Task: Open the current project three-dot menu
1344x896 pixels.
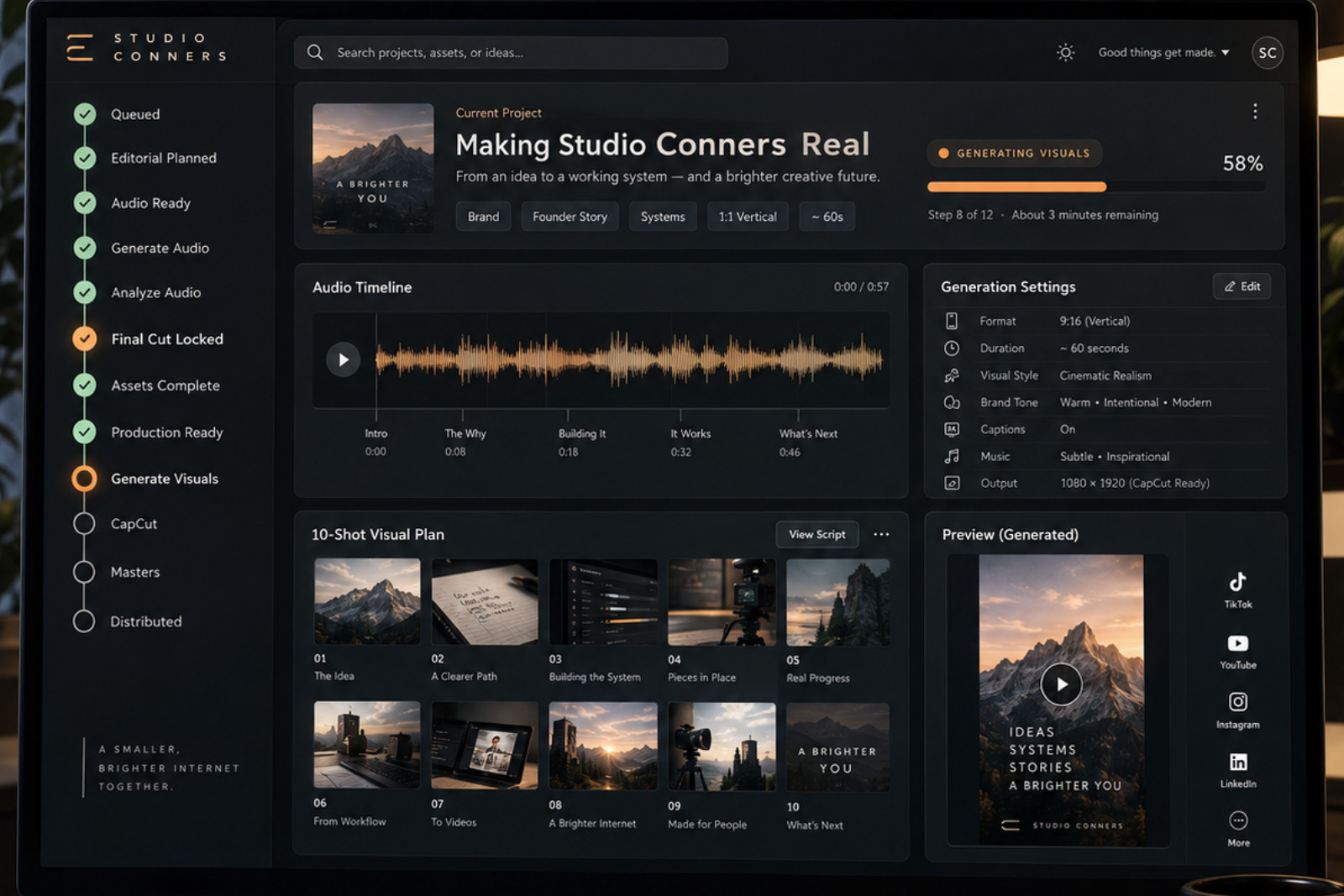Action: coord(1255,111)
